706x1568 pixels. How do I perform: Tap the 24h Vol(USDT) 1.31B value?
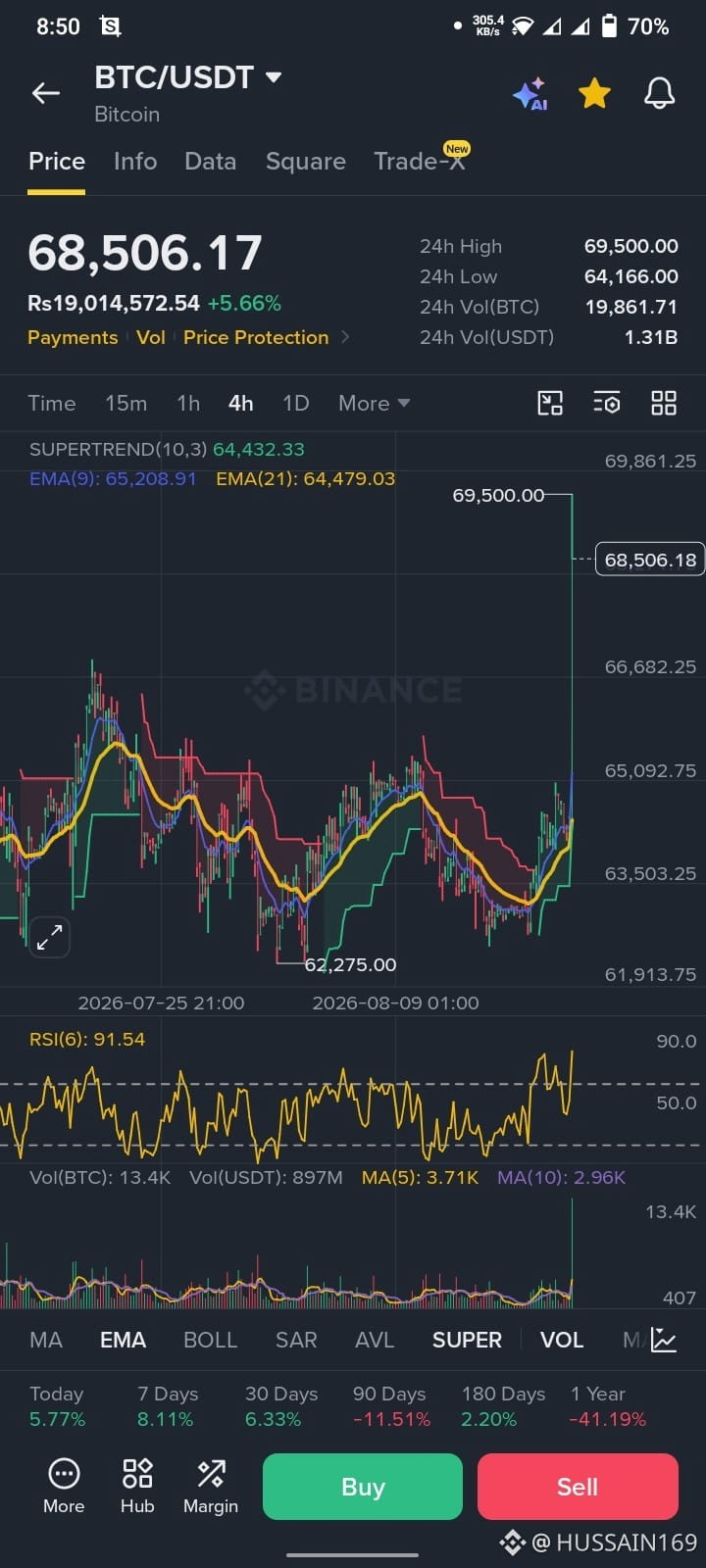coord(651,337)
